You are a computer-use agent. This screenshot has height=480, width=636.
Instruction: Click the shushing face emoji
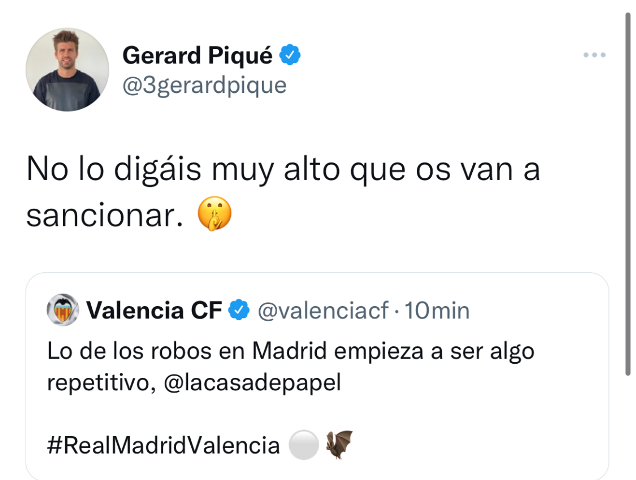pos(215,215)
